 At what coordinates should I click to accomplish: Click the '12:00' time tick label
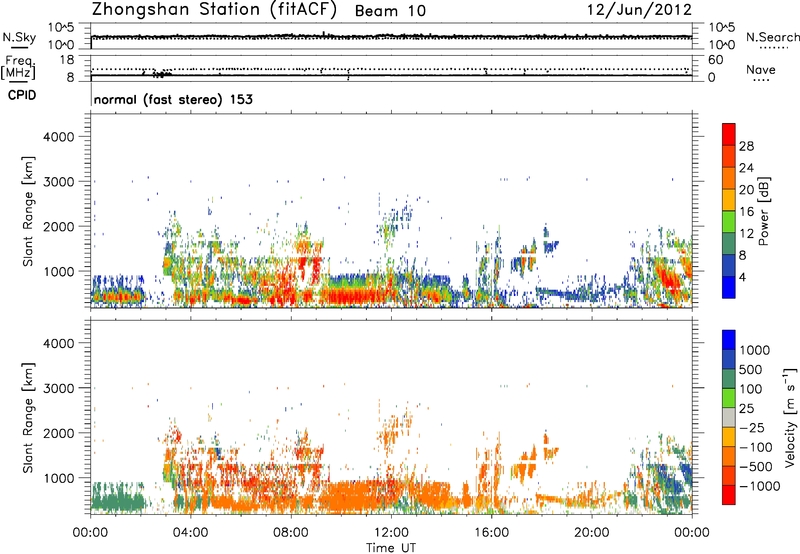pyautogui.click(x=391, y=533)
